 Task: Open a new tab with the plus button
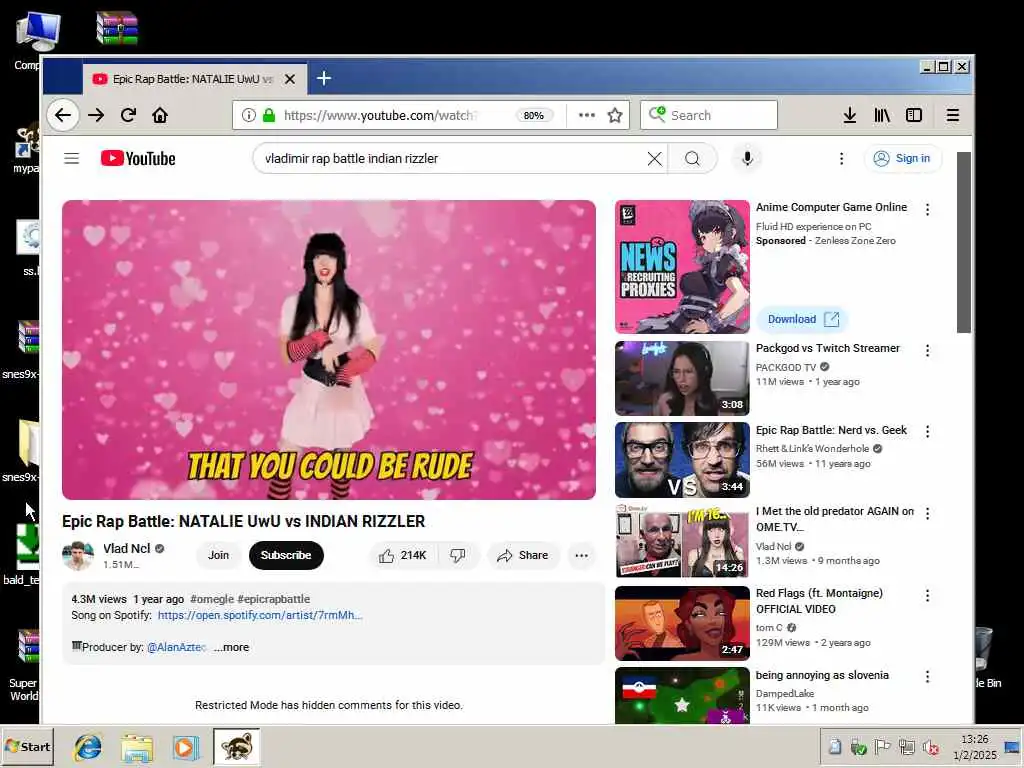(324, 79)
